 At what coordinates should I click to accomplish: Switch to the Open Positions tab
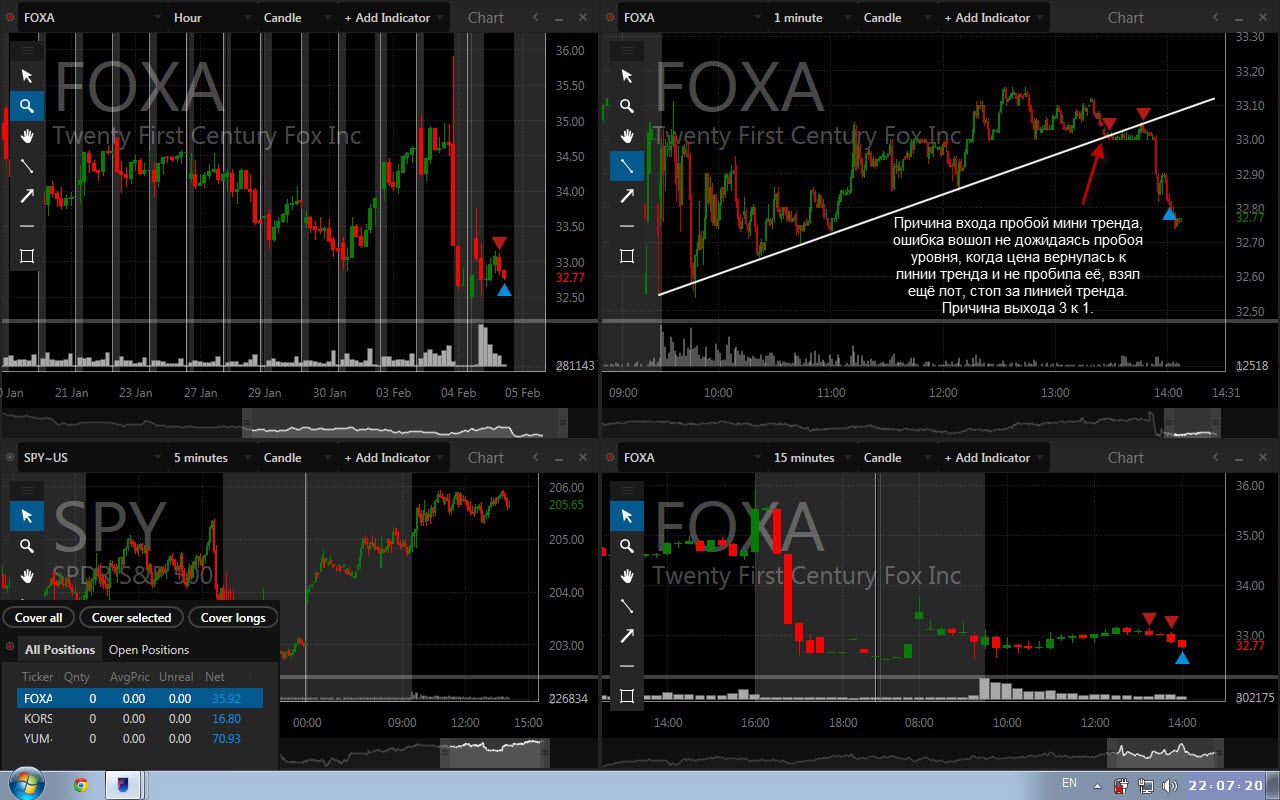[x=149, y=650]
